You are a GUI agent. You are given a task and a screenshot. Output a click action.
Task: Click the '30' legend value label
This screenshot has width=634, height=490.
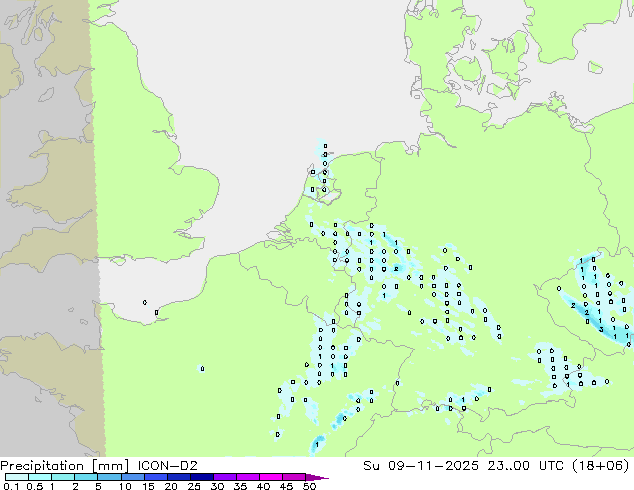point(217,486)
